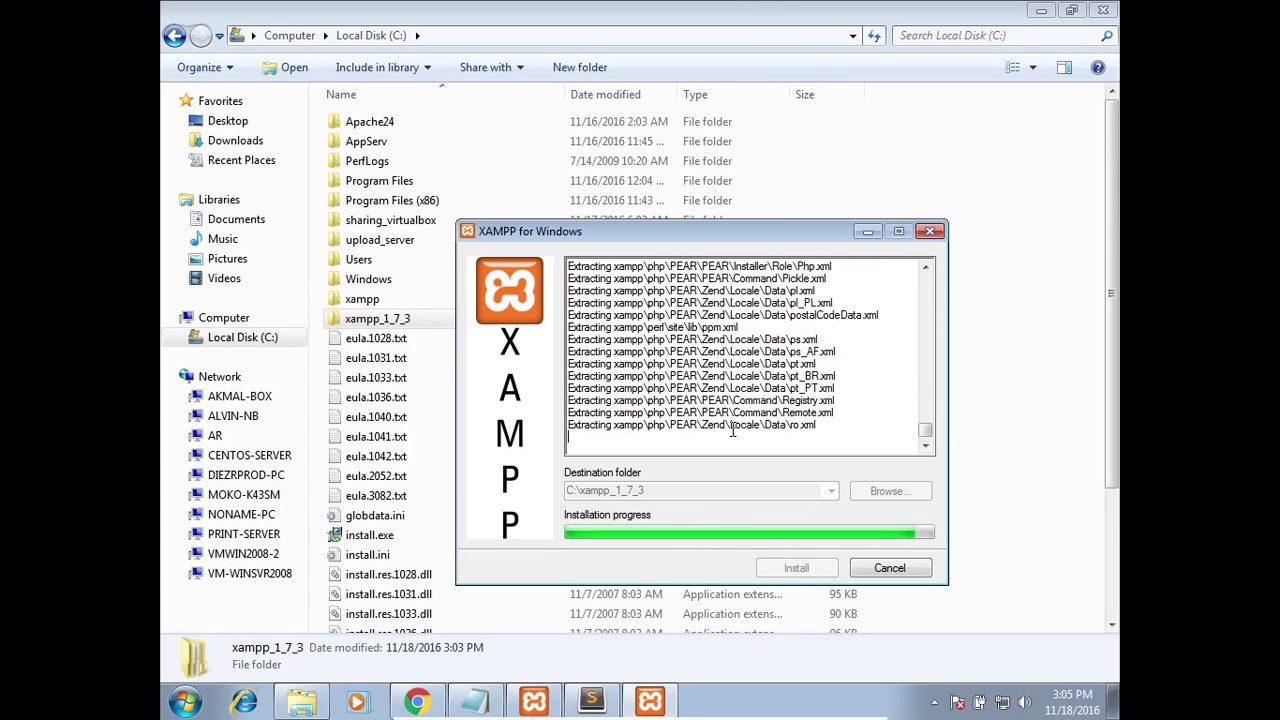1280x720 pixels.
Task: Open the Share with menu
Action: [491, 67]
